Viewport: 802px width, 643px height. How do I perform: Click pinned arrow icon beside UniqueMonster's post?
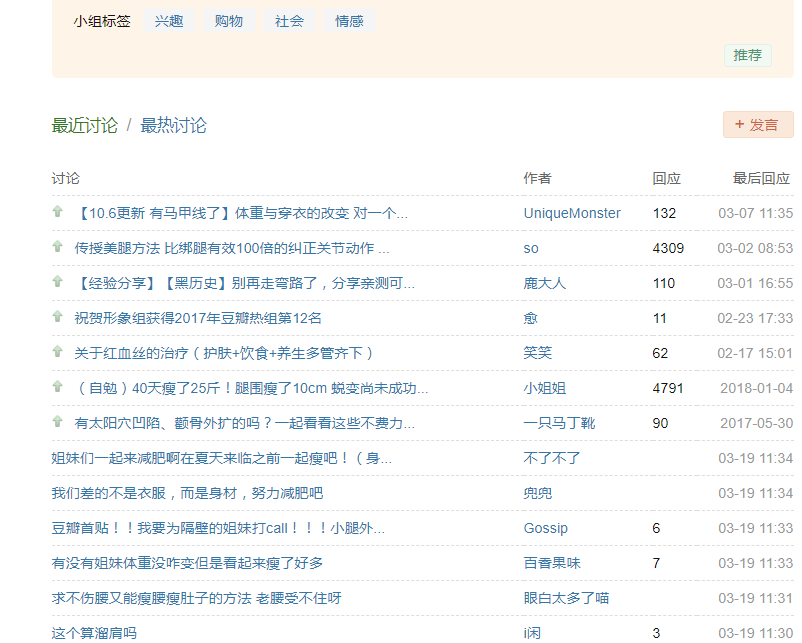(x=58, y=212)
